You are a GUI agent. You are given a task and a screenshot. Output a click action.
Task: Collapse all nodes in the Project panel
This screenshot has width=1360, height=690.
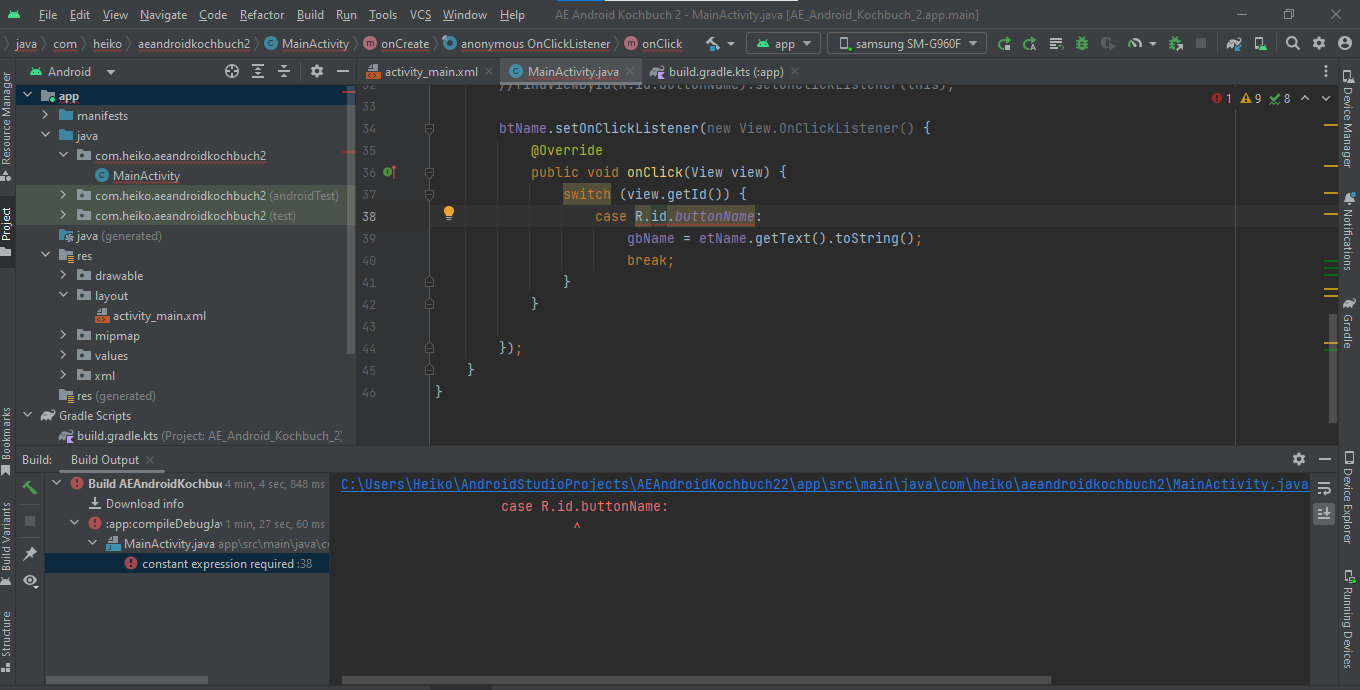coord(283,71)
